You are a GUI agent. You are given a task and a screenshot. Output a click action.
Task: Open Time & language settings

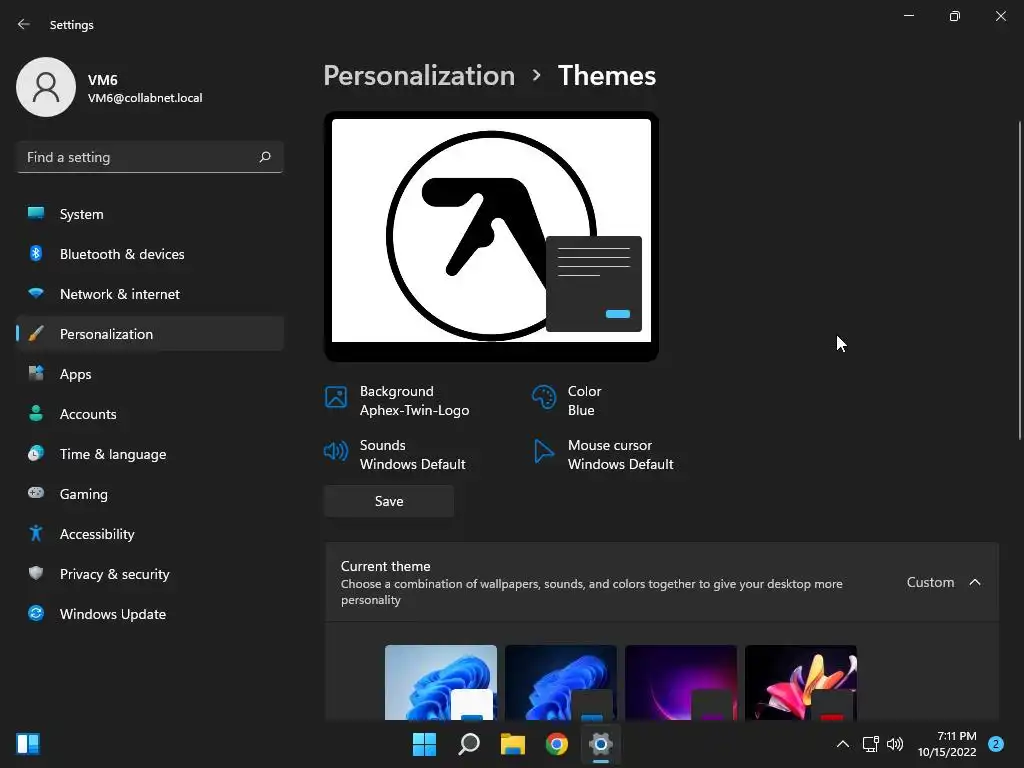(x=150, y=453)
